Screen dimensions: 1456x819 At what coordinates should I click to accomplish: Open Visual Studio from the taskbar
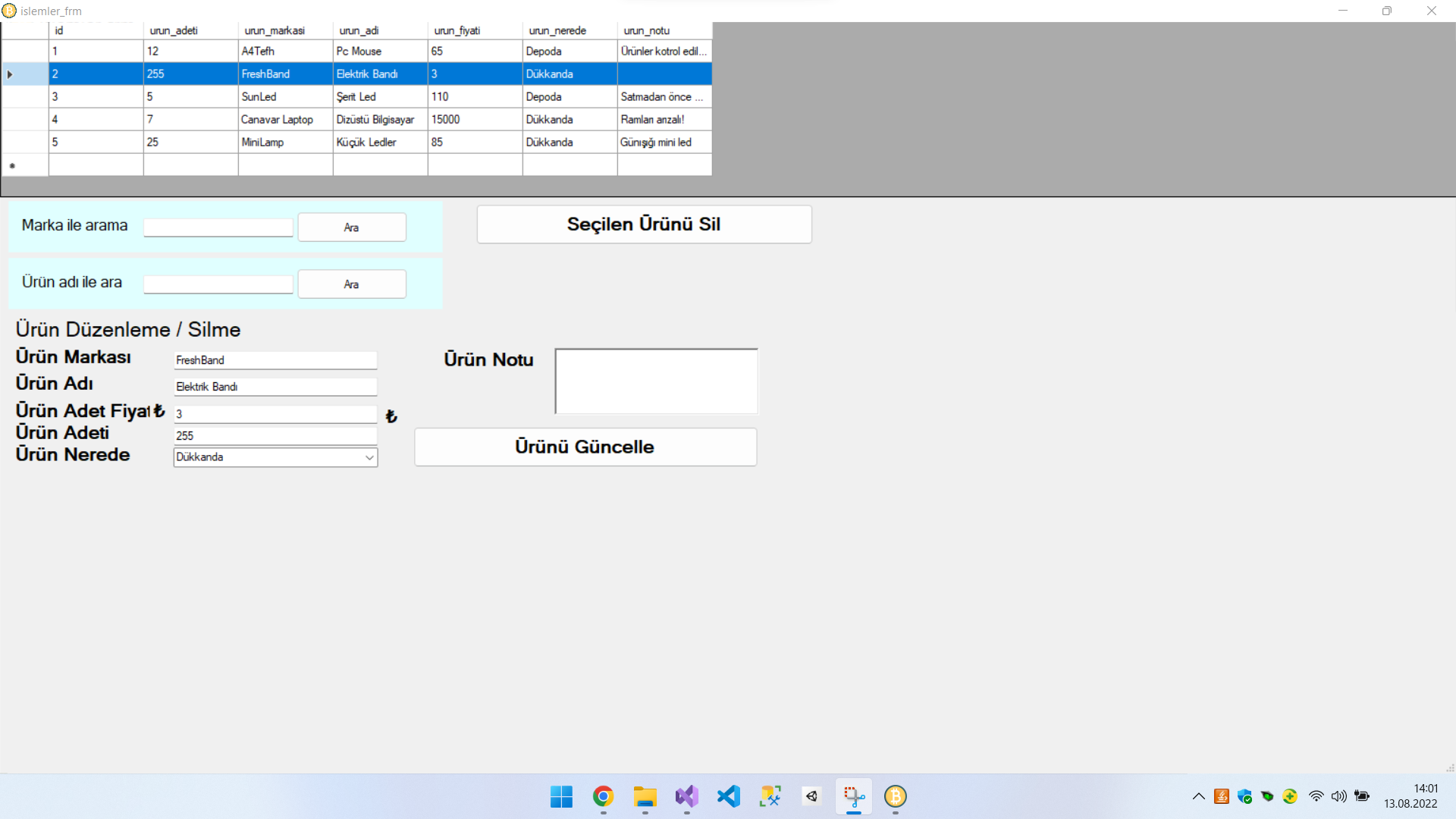point(686,796)
